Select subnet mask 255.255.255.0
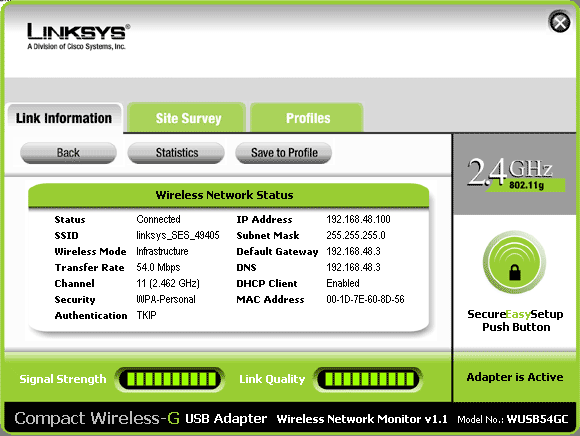 (x=356, y=235)
